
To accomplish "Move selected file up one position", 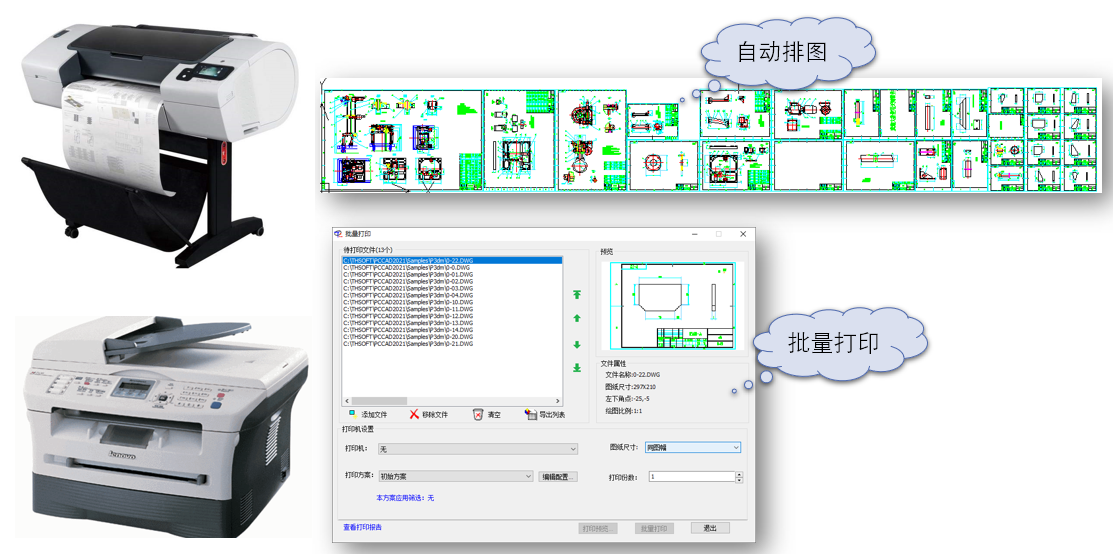I will pos(577,318).
